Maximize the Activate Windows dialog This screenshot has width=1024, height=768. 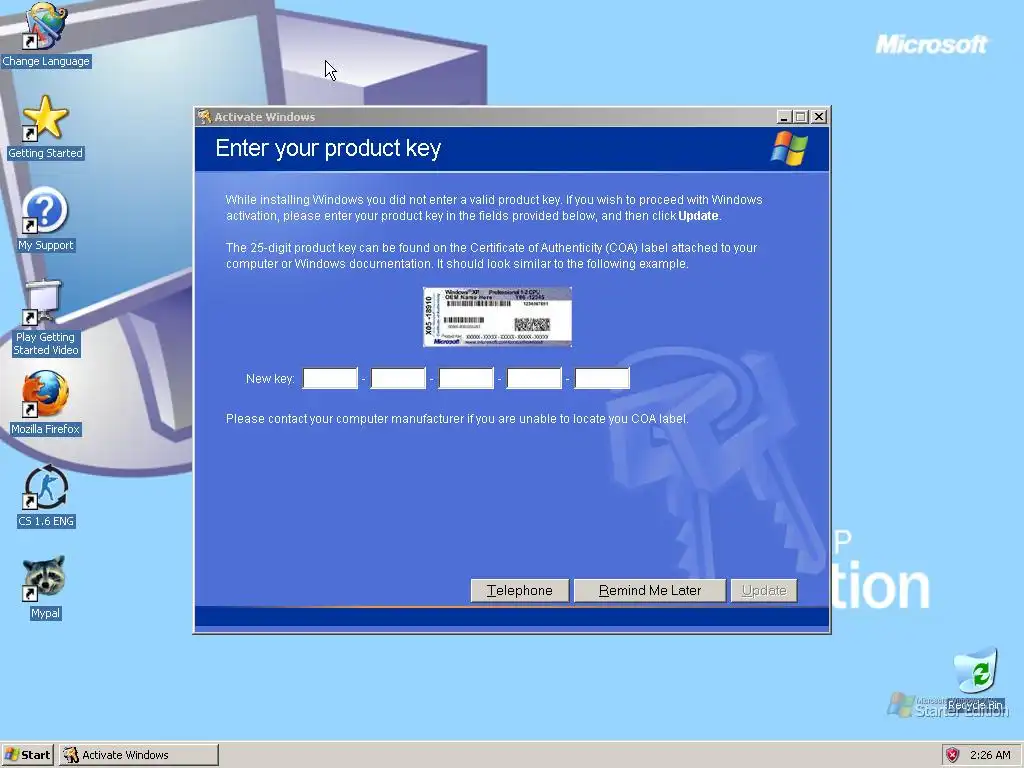[801, 117]
